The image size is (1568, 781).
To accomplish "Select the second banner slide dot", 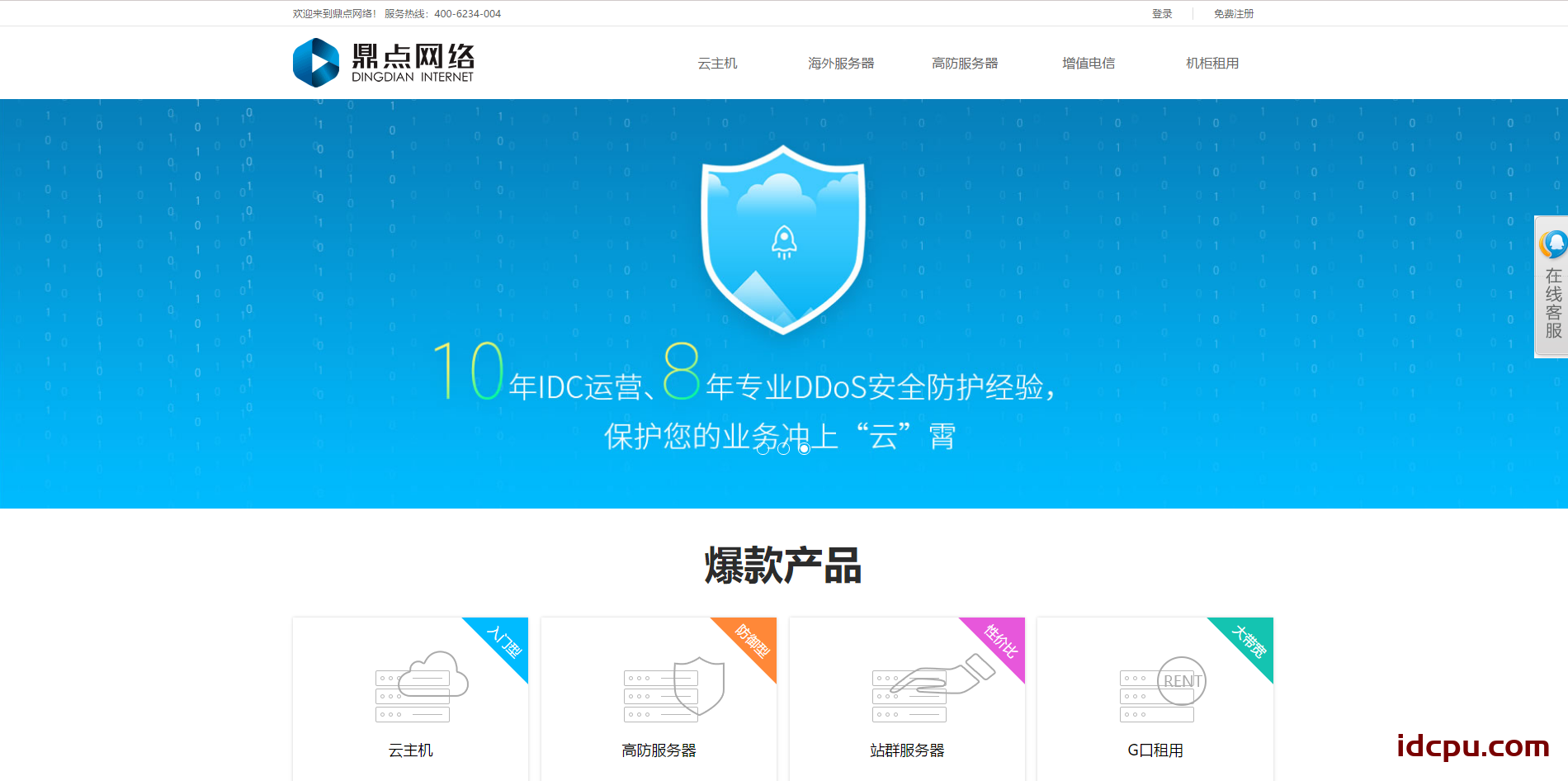I will (x=783, y=449).
